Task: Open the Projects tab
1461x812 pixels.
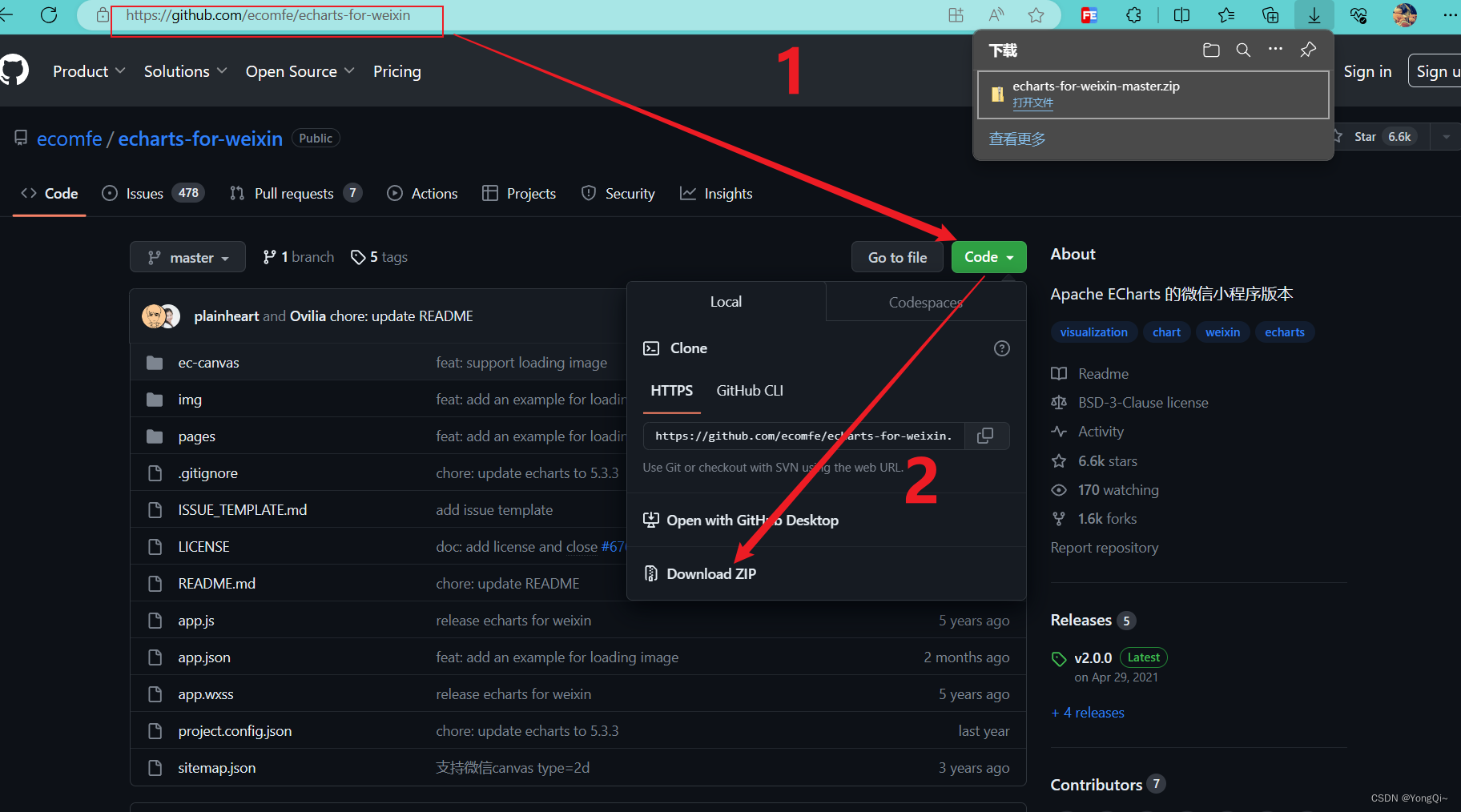Action: click(519, 193)
